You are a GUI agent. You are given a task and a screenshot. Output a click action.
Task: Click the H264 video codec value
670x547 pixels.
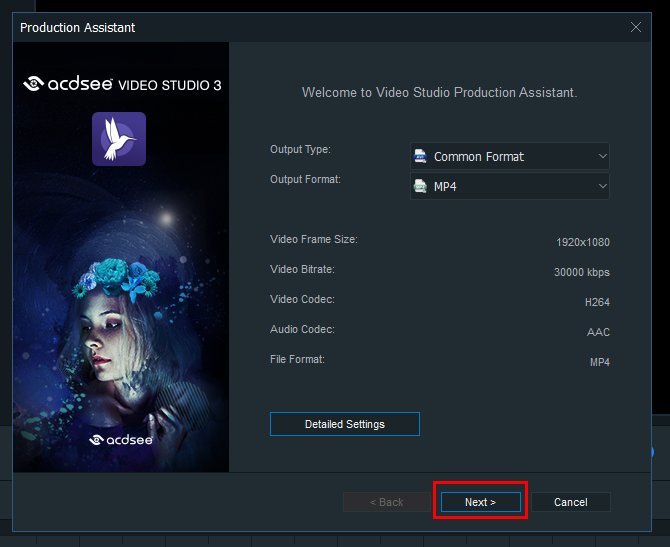[x=597, y=302]
